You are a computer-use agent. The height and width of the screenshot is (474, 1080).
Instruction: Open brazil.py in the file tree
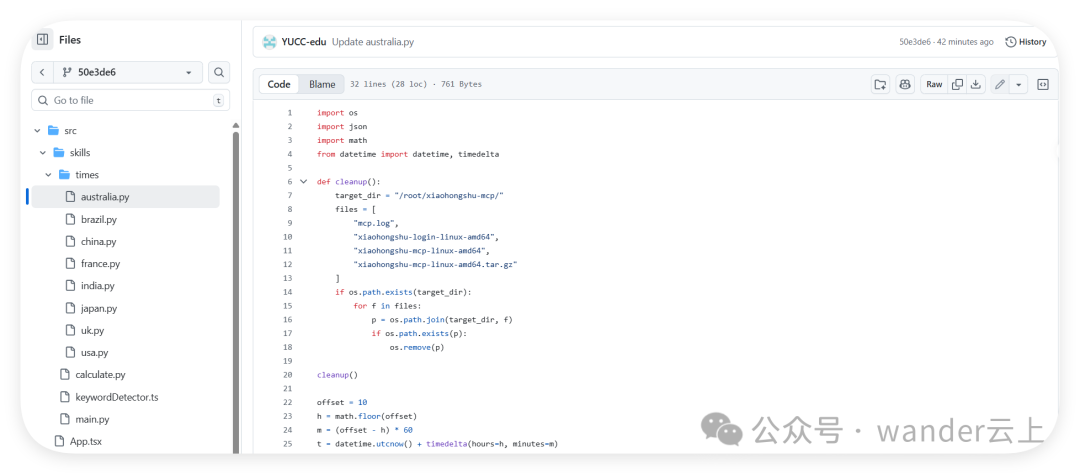[x=99, y=219]
